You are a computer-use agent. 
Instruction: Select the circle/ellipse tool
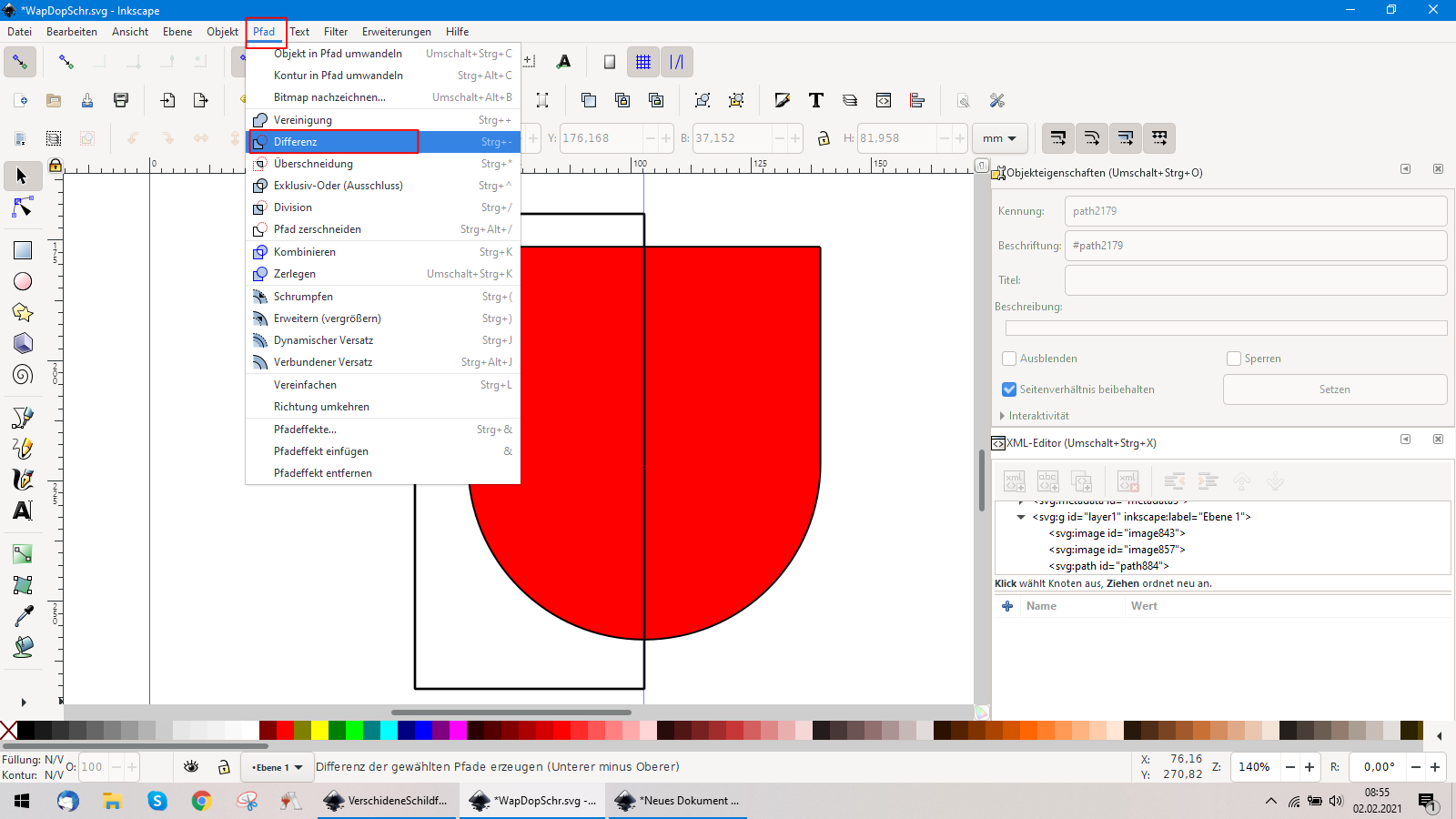(x=23, y=282)
